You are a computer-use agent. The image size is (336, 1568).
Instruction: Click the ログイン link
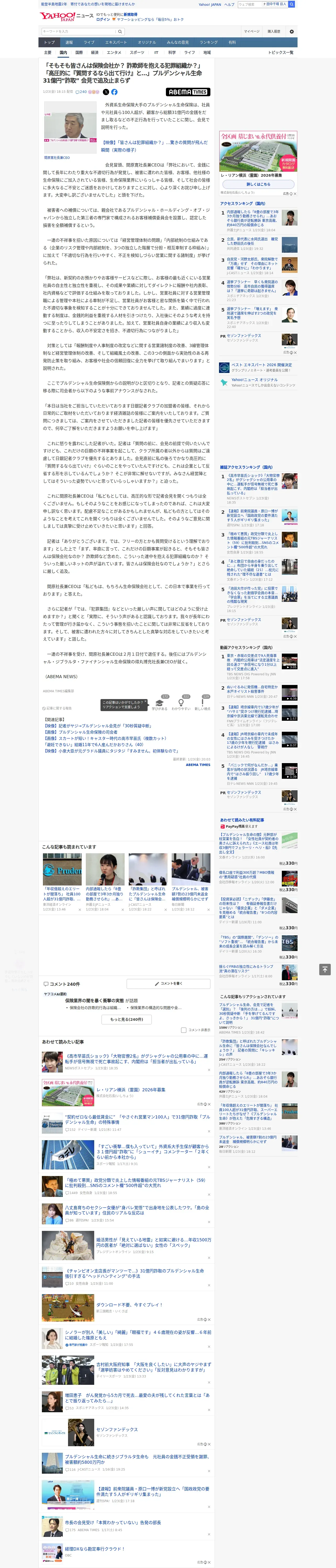(x=103, y=20)
